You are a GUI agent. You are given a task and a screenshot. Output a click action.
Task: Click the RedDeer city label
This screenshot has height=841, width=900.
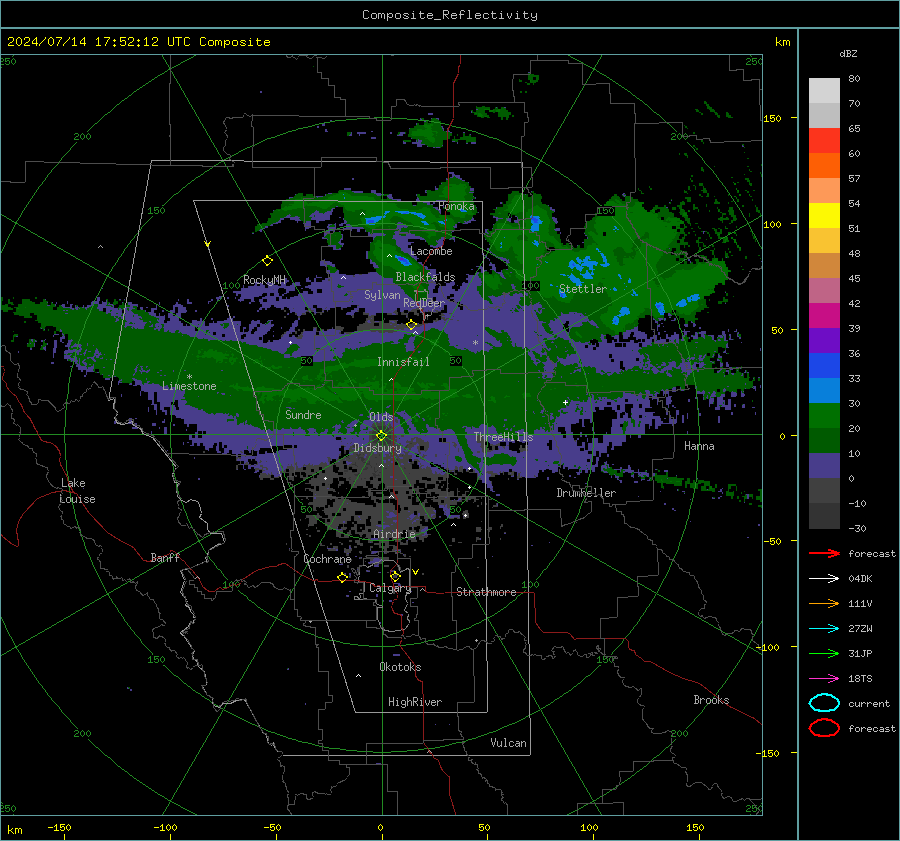coord(424,303)
